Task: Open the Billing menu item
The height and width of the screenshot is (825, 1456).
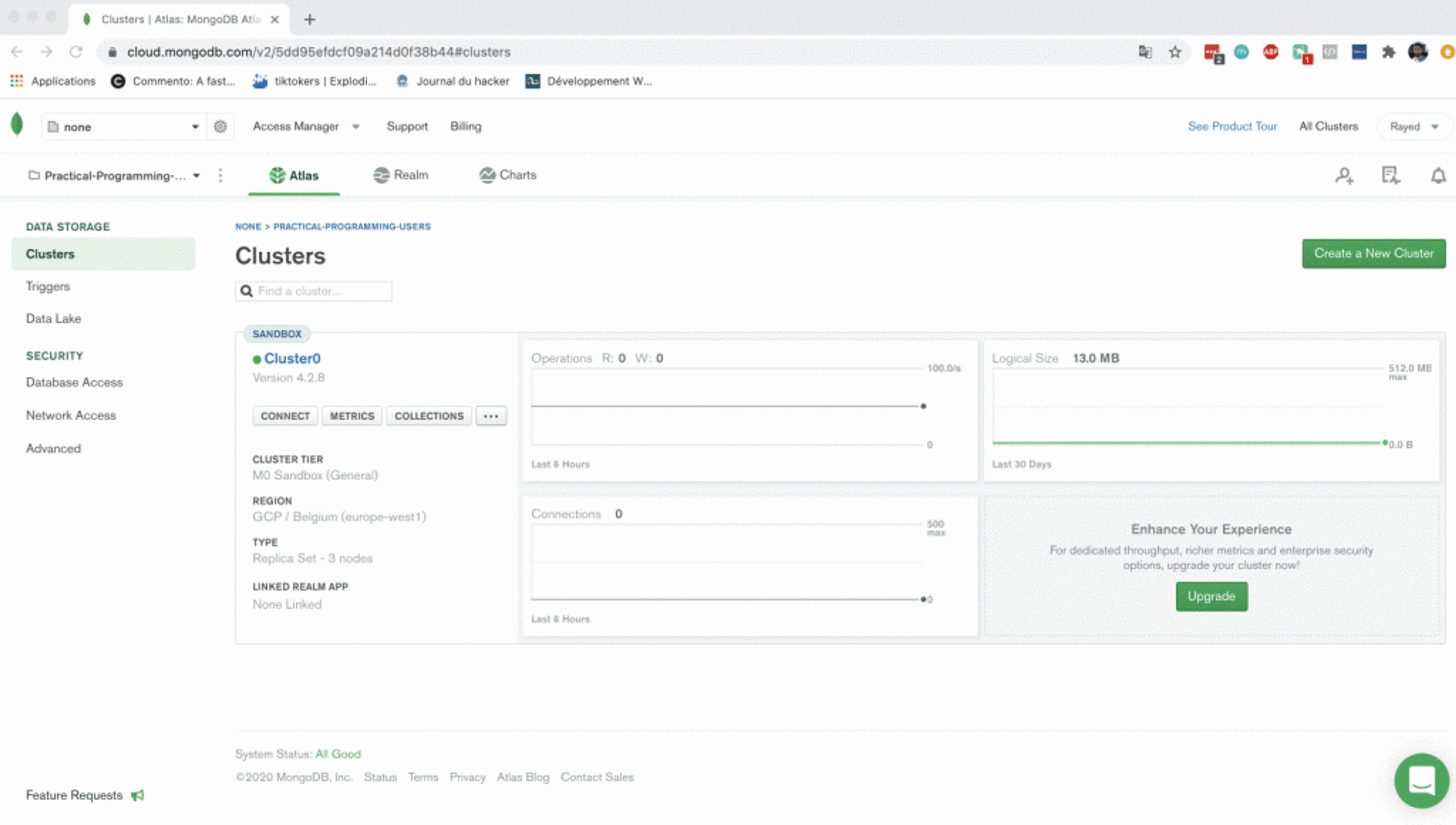Action: (x=466, y=126)
